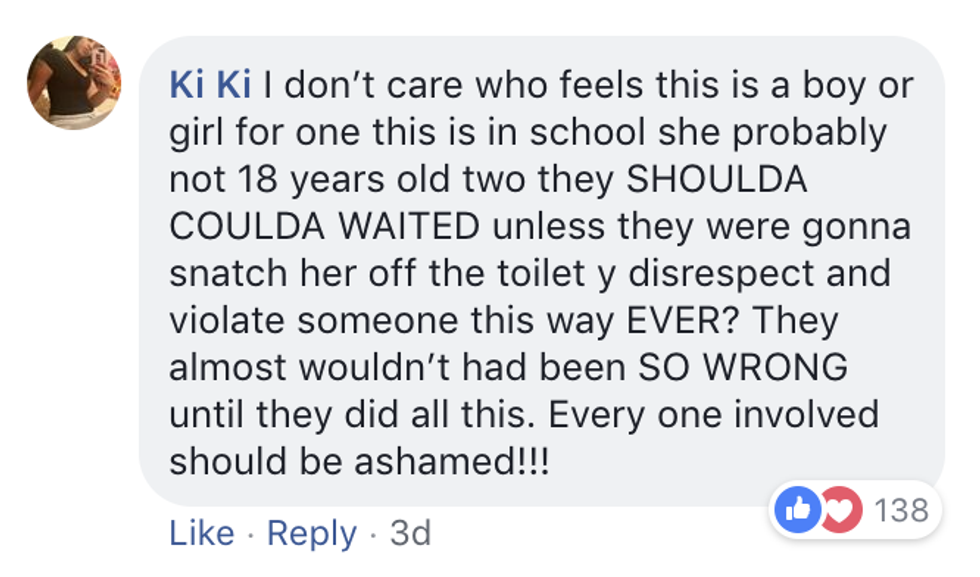Viewport: 980px width, 577px height.
Task: Click the words COULDA WAITED in the comment
Action: click(324, 227)
